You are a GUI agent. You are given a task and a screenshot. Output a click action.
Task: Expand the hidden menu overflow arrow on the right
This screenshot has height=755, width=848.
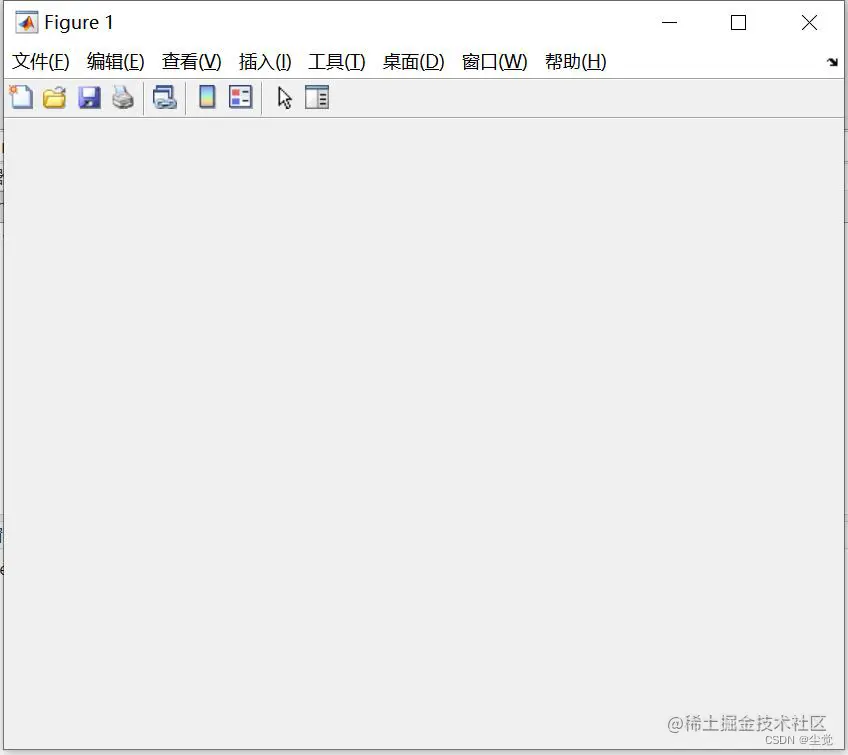pyautogui.click(x=833, y=62)
